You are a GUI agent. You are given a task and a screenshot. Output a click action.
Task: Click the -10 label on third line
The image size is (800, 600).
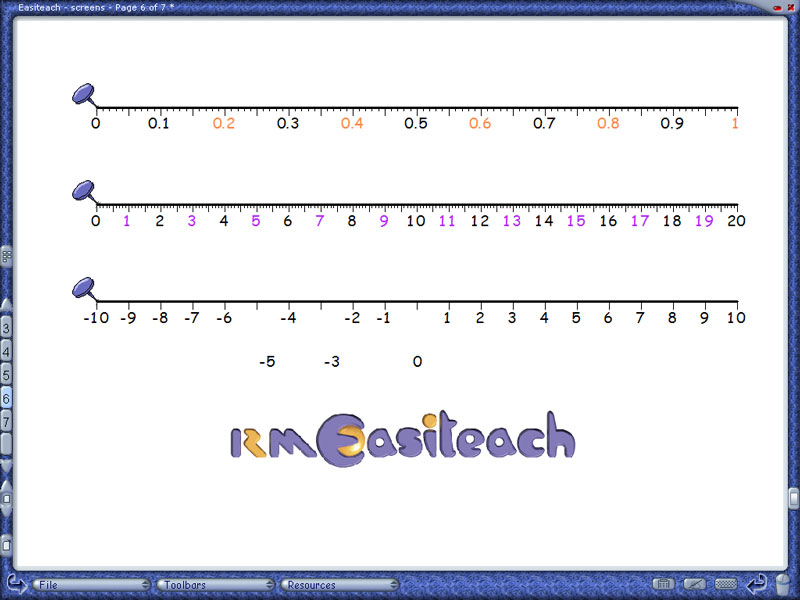(96, 318)
